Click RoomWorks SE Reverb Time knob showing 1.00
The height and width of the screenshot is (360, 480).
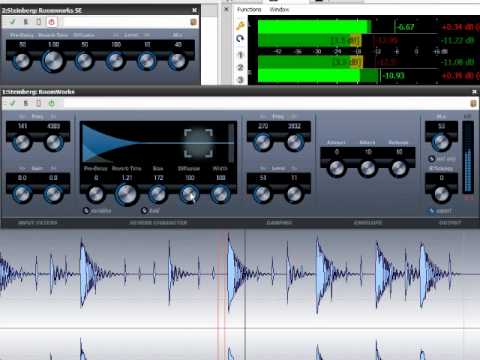point(53,61)
